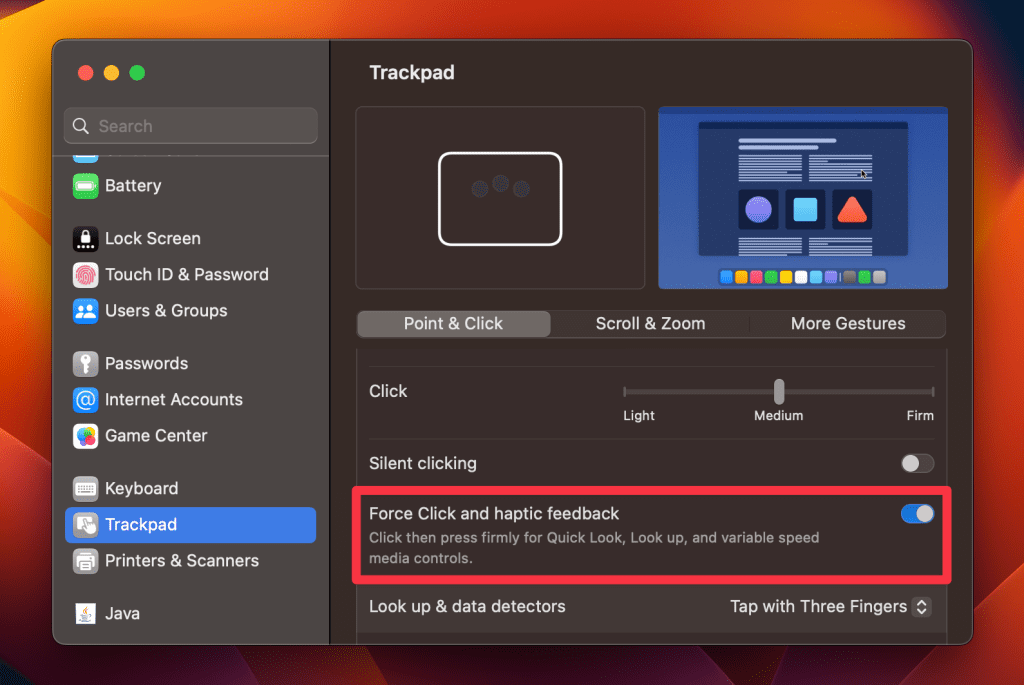Click the Search field in sidebar

click(x=190, y=127)
